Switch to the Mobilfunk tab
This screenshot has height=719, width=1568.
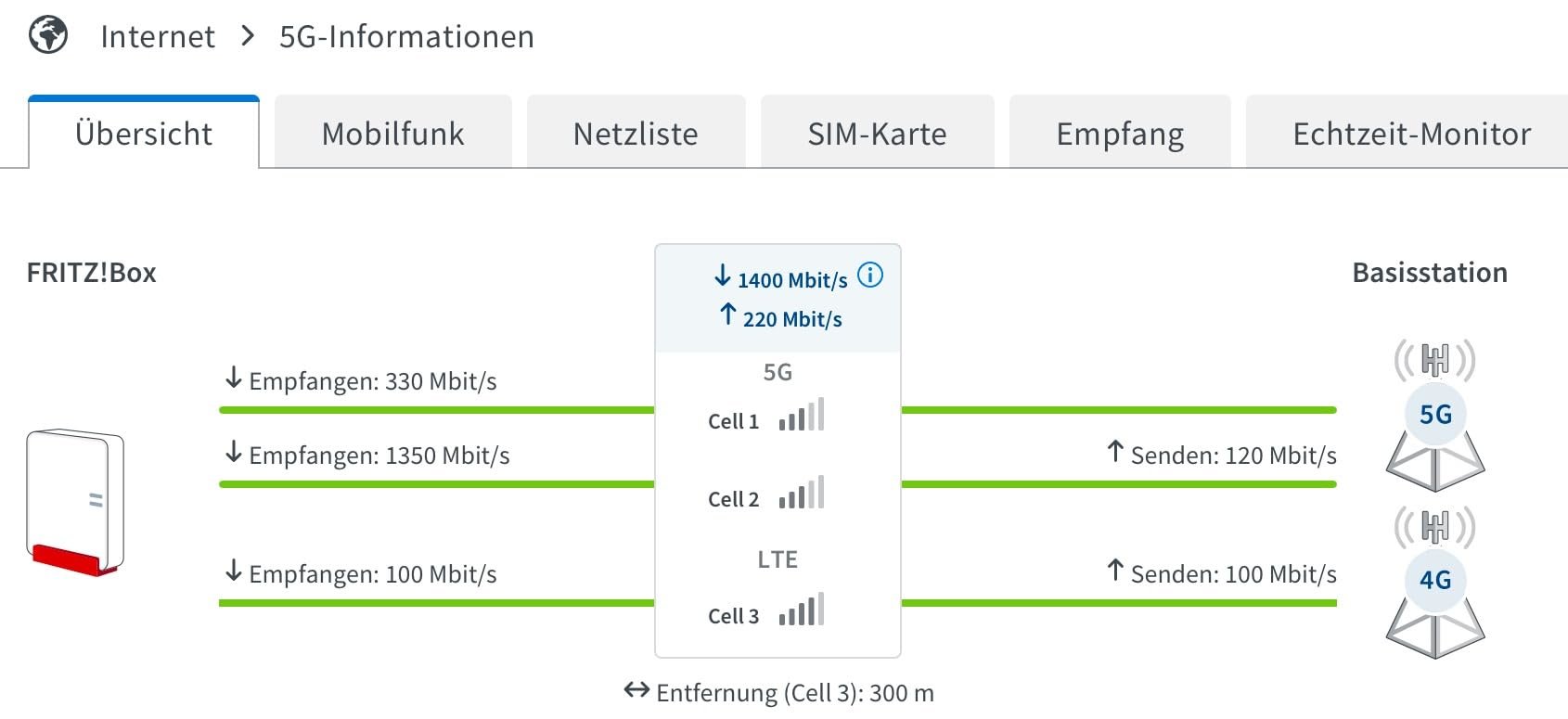coord(393,134)
